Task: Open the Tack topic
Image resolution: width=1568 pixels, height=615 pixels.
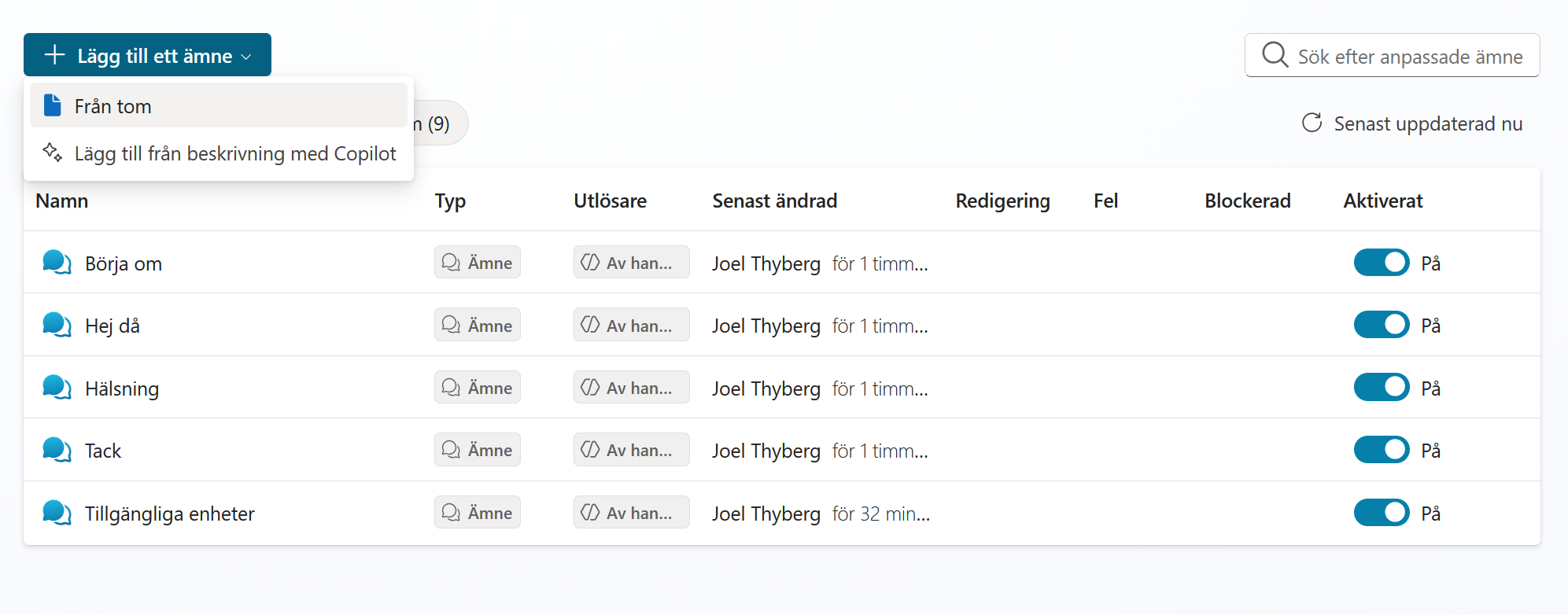Action: [103, 451]
